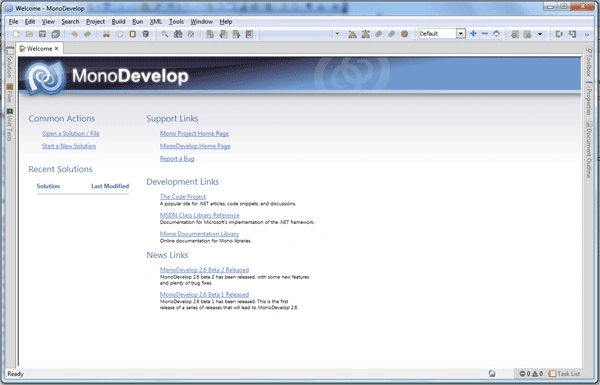The width and height of the screenshot is (600, 385).
Task: Click the Task List status bar button
Action: (564, 374)
